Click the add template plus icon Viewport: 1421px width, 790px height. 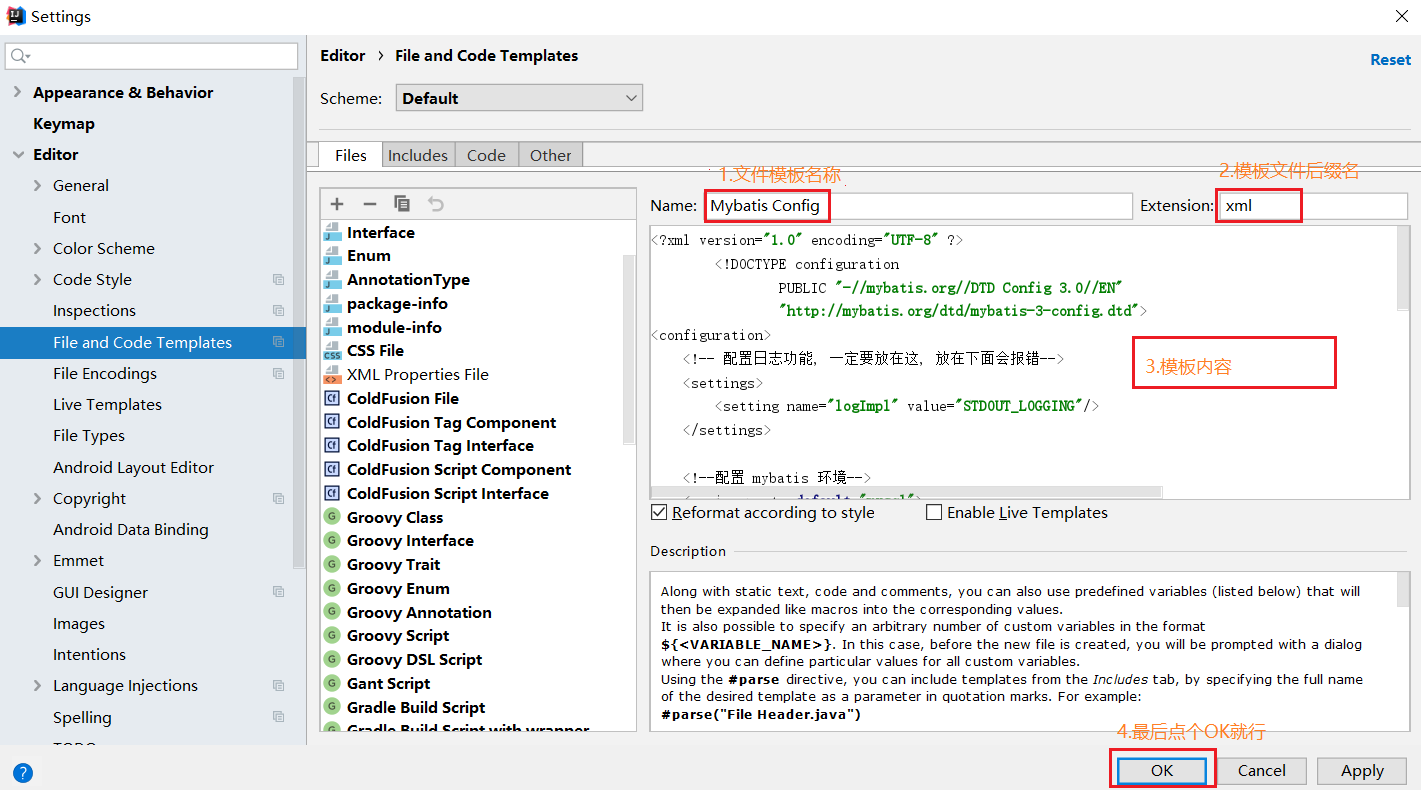(x=337, y=204)
